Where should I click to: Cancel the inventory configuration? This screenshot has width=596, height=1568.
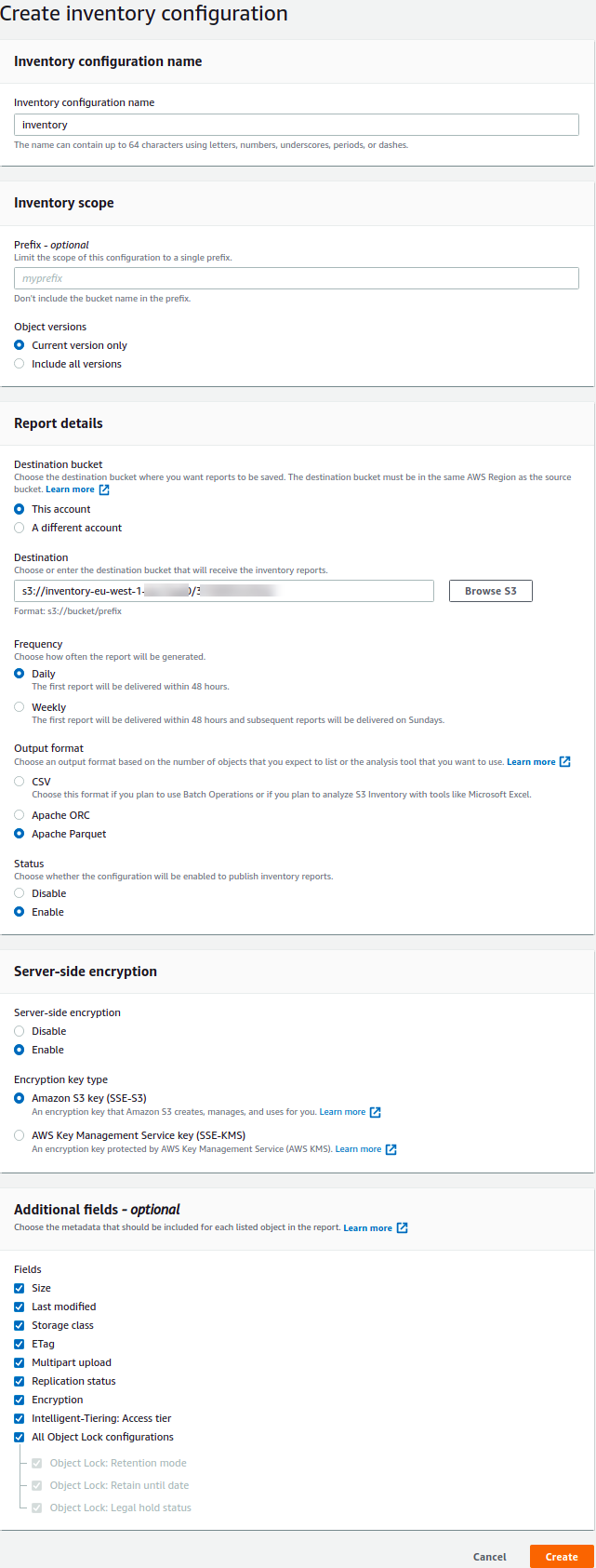pyautogui.click(x=489, y=1556)
